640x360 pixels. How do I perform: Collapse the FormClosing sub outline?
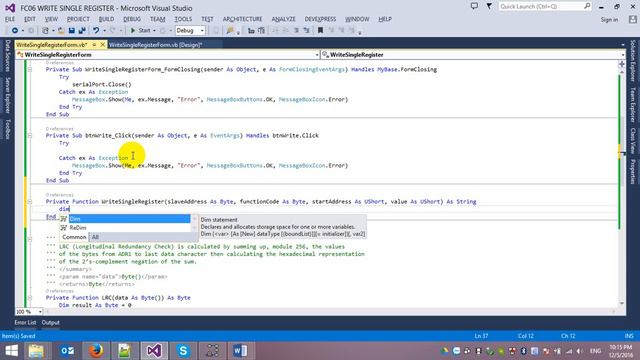pos(30,69)
